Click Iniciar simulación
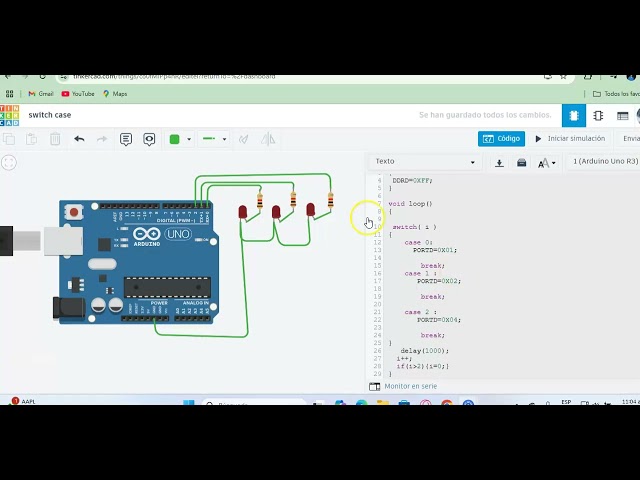The height and width of the screenshot is (480, 640). pyautogui.click(x=570, y=139)
